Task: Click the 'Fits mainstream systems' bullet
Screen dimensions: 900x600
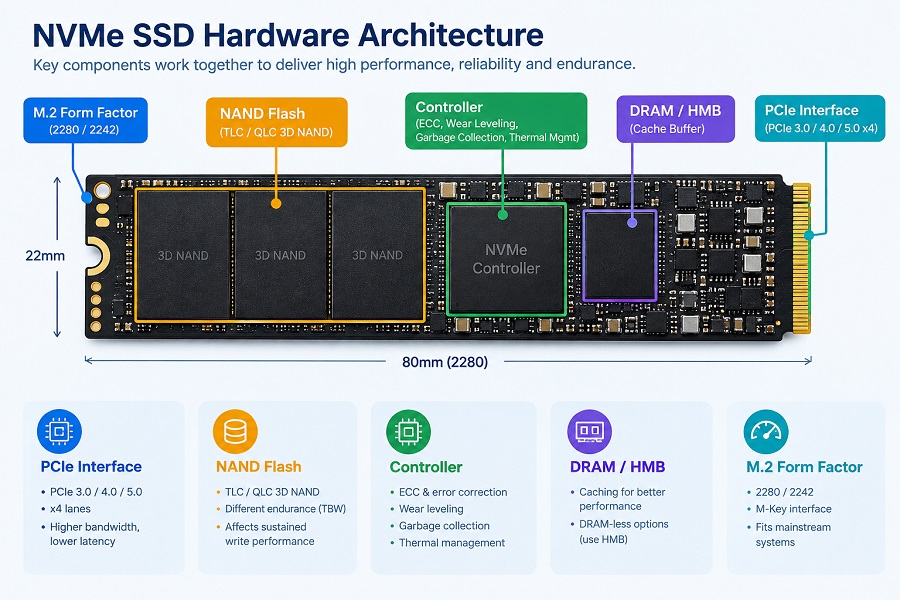Action: [789, 535]
